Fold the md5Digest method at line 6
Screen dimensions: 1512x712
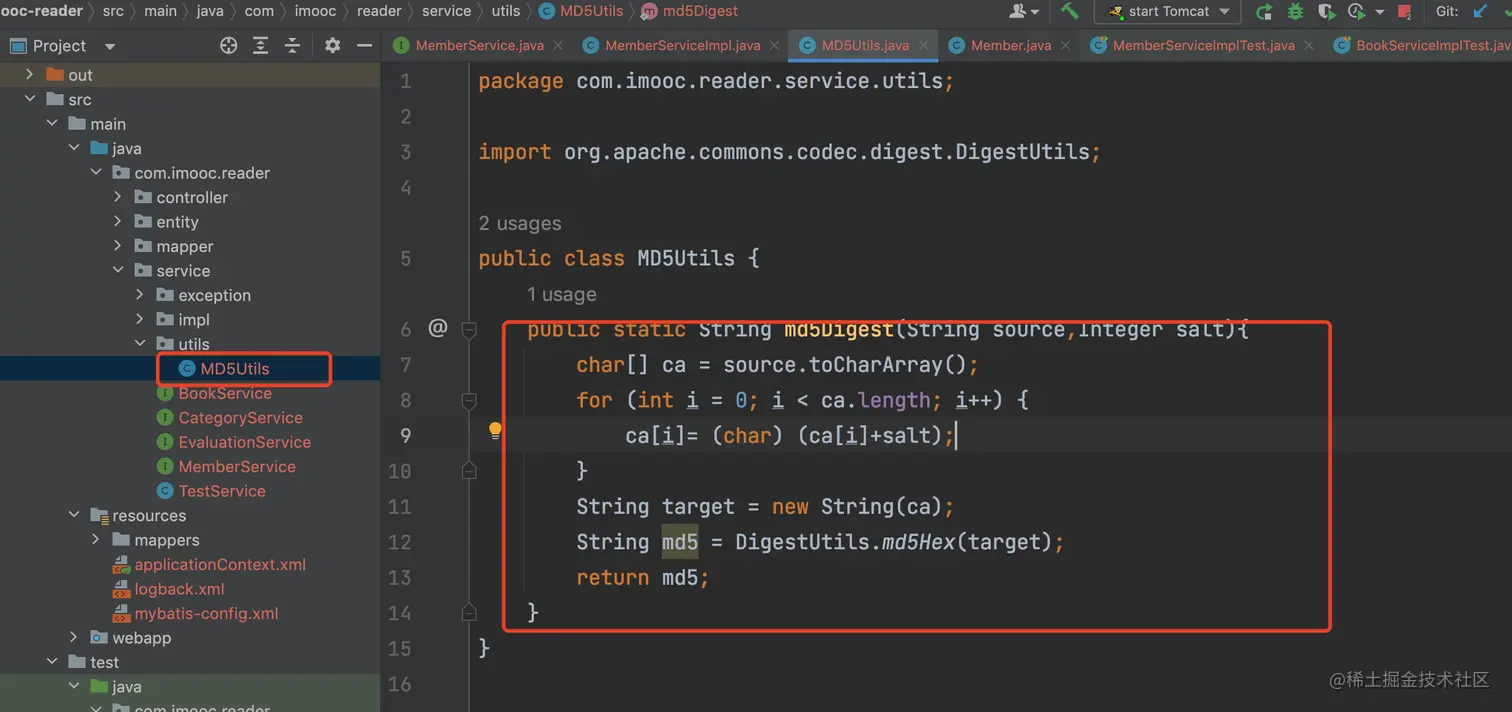469,329
